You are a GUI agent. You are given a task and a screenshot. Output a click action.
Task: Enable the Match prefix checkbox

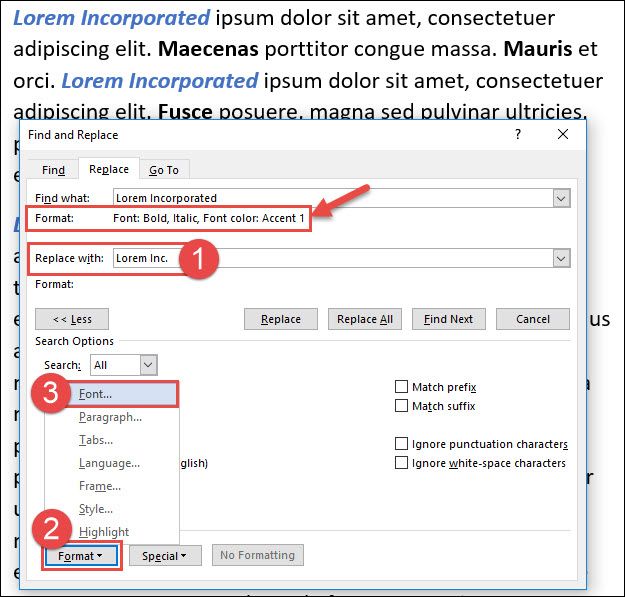pos(401,387)
